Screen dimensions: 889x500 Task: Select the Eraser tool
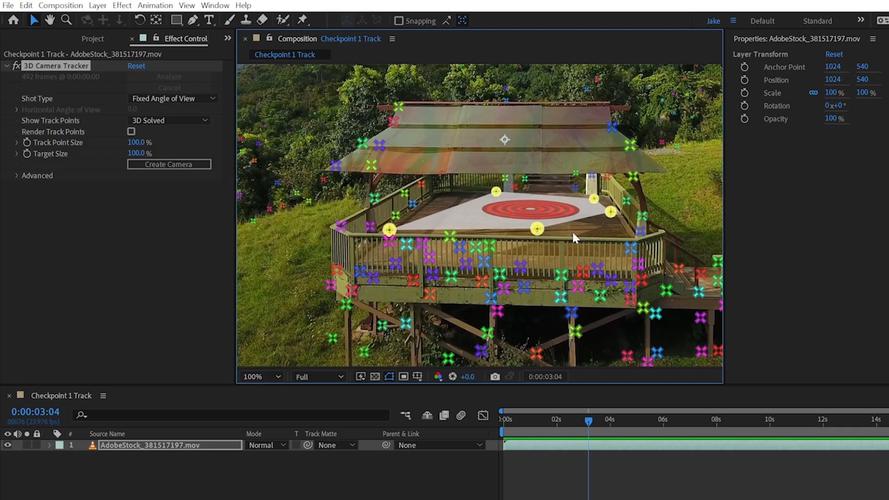262,20
